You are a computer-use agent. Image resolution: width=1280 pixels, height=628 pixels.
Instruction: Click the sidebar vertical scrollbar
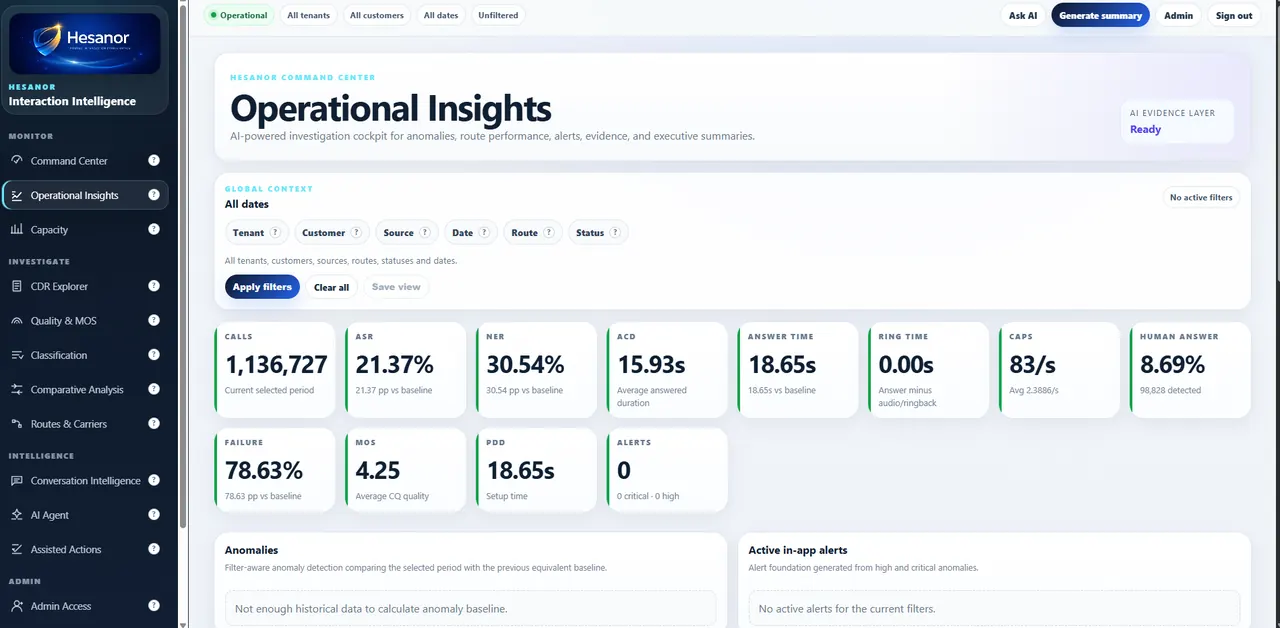(x=182, y=264)
